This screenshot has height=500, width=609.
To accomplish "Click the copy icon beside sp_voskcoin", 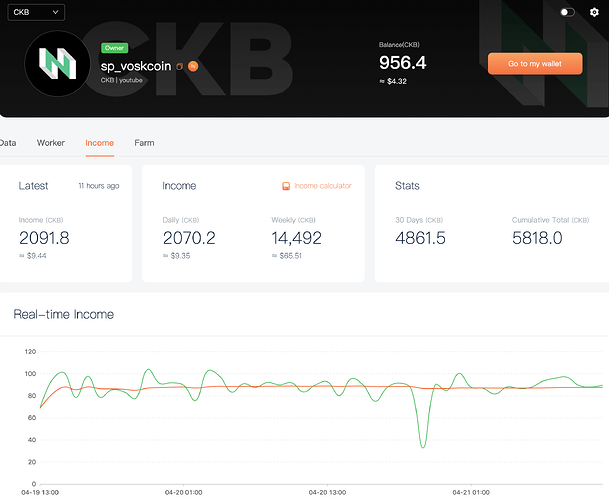I will click(179, 66).
